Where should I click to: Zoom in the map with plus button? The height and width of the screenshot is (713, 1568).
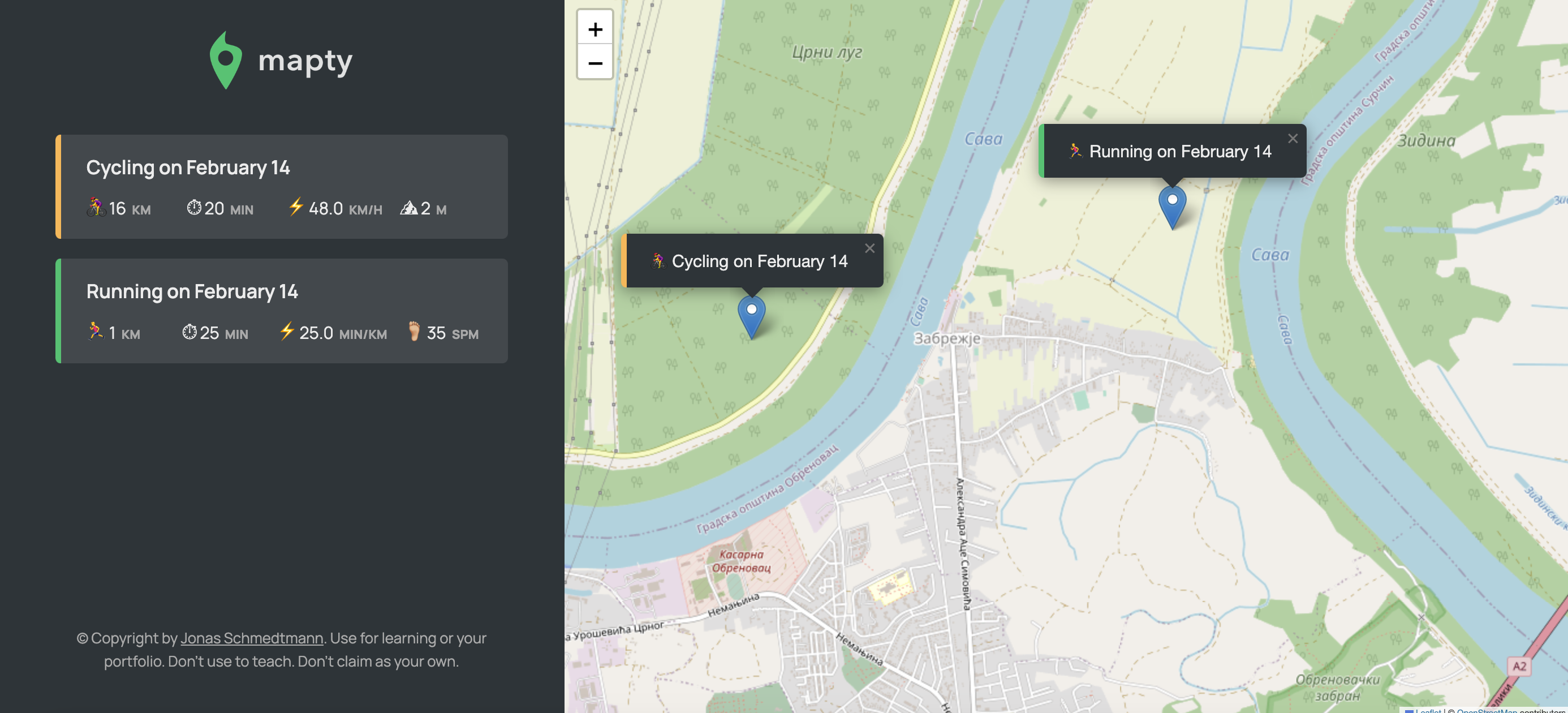595,29
